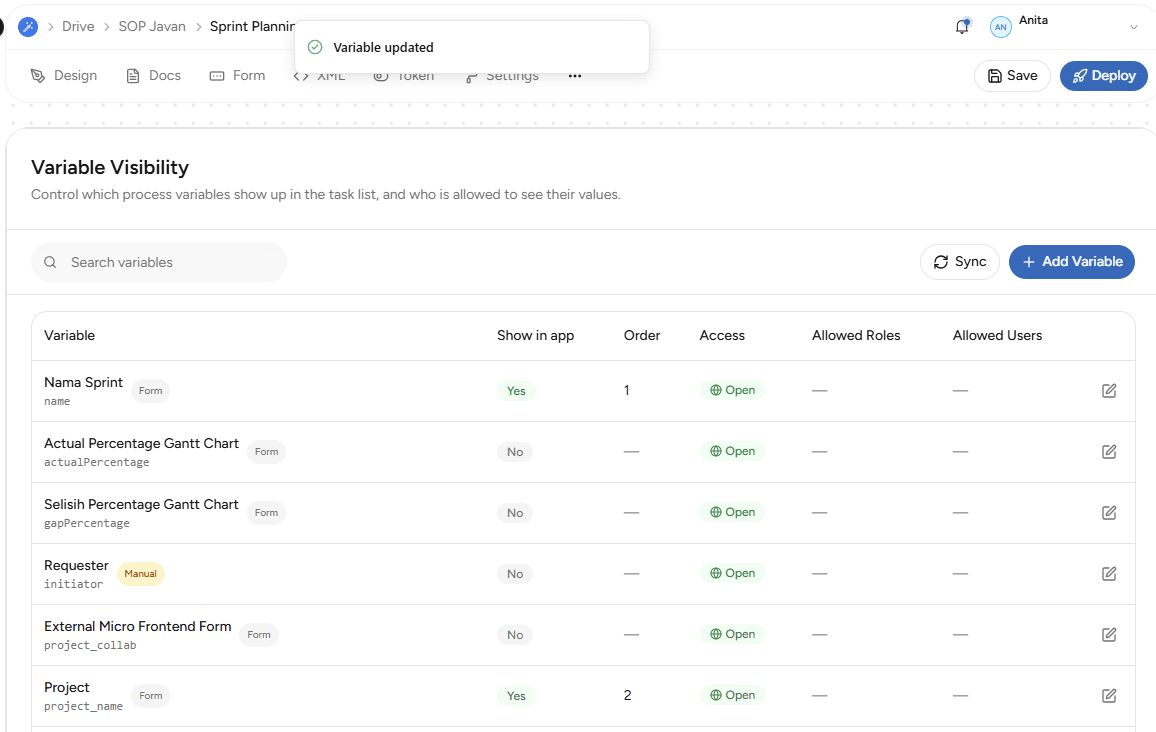1156x732 pixels.
Task: Open the more options ellipsis menu
Action: tap(575, 76)
